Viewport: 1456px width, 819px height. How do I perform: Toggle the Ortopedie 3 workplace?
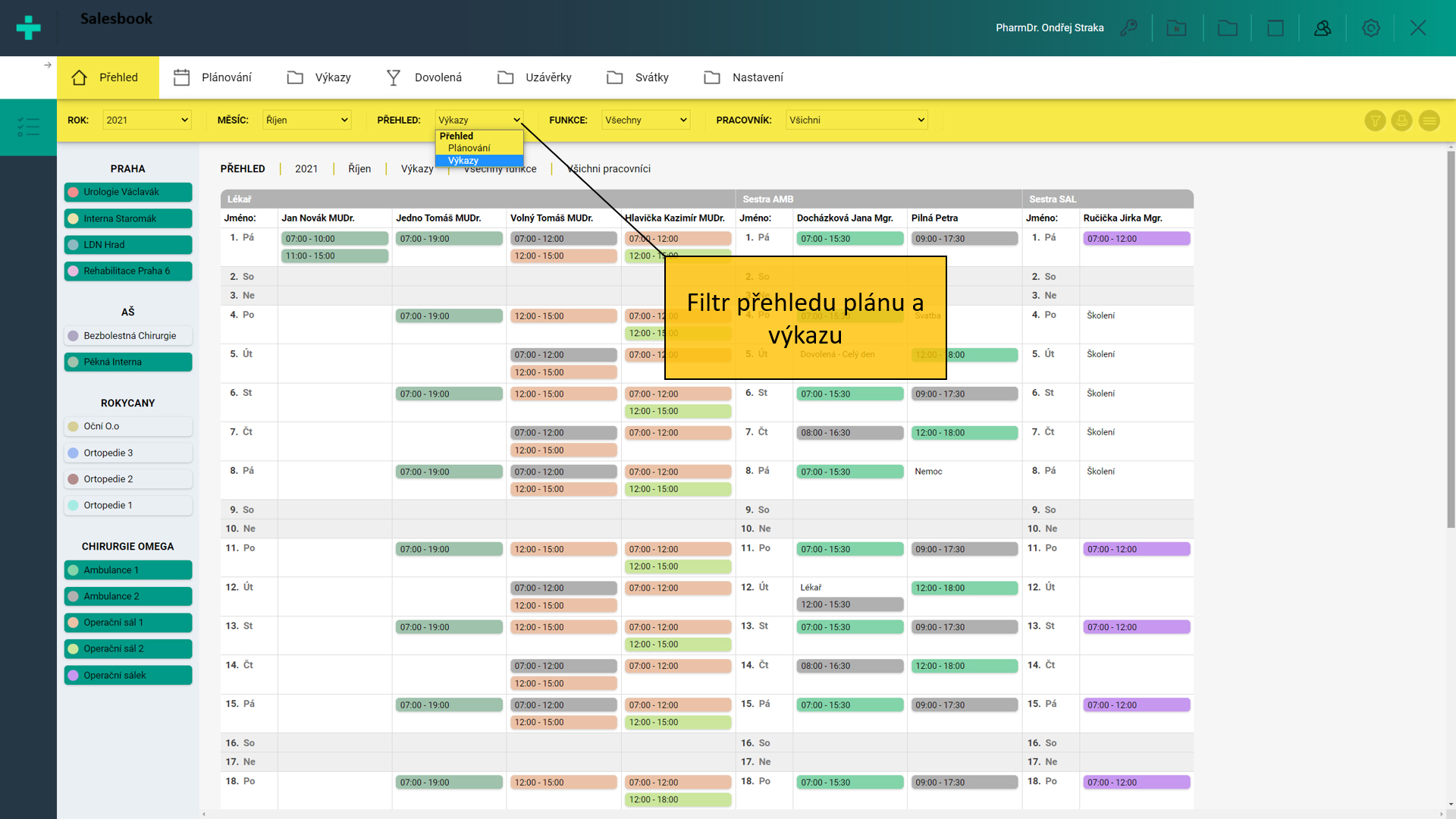pyautogui.click(x=128, y=453)
